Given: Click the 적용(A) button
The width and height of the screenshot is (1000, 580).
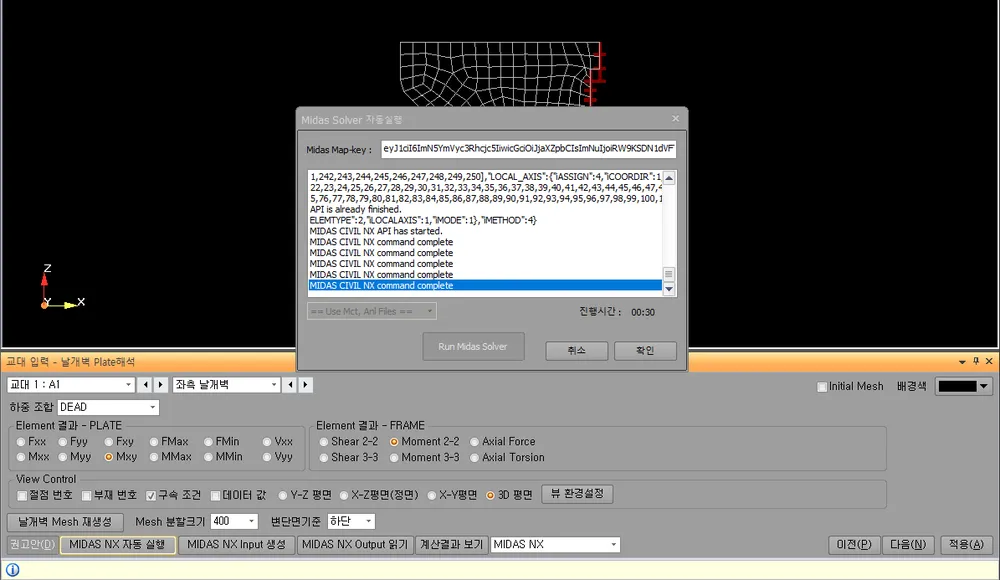Looking at the screenshot, I should pyautogui.click(x=966, y=544).
